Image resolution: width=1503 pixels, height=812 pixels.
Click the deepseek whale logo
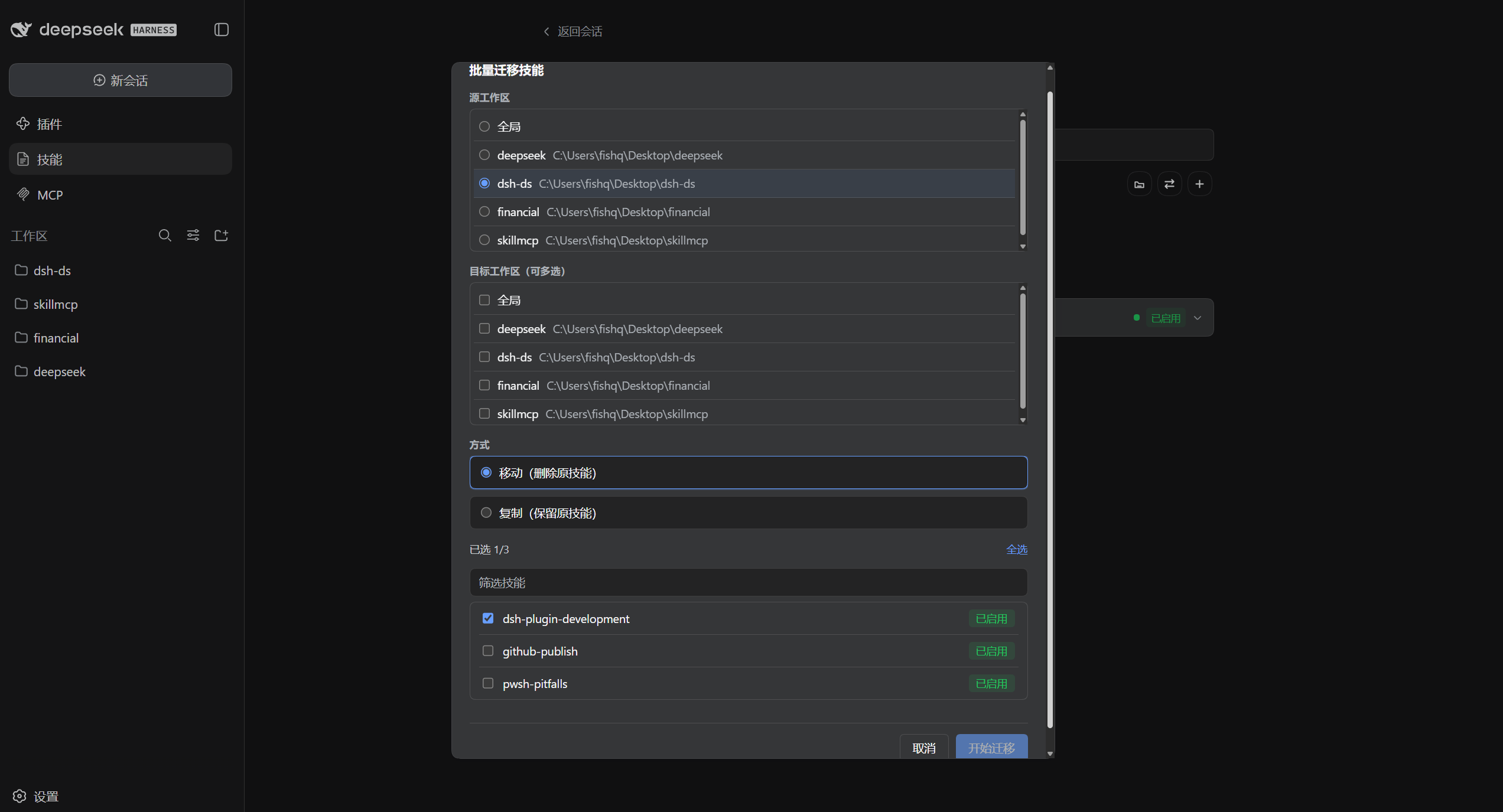(21, 30)
